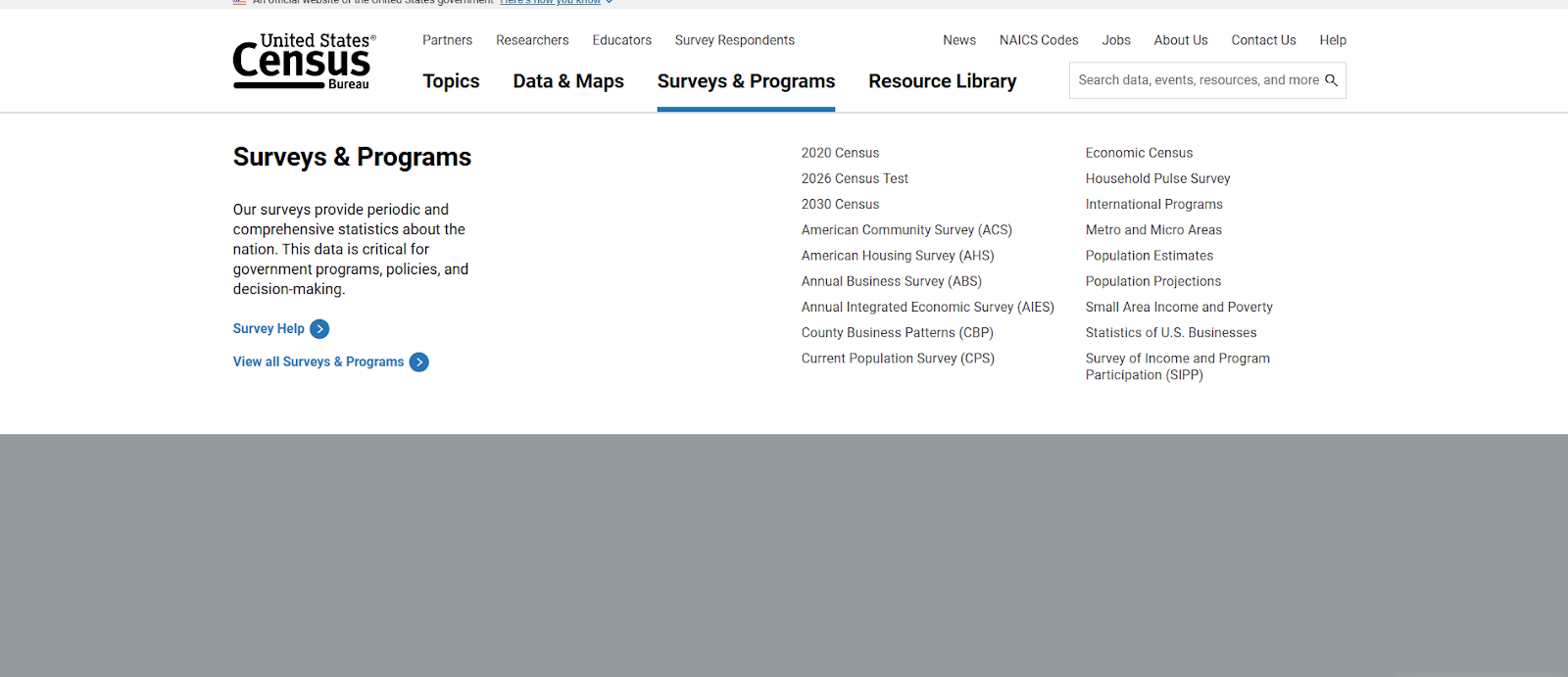Open the Help link
Screen dimensions: 1568x677
pos(1333,40)
